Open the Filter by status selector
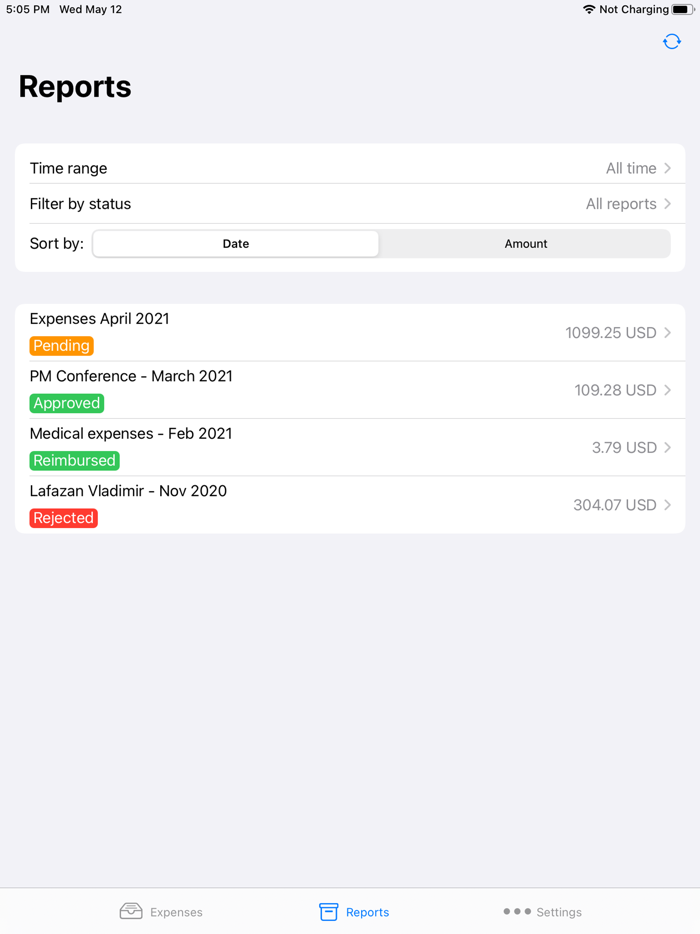The image size is (700, 934). 350,204
